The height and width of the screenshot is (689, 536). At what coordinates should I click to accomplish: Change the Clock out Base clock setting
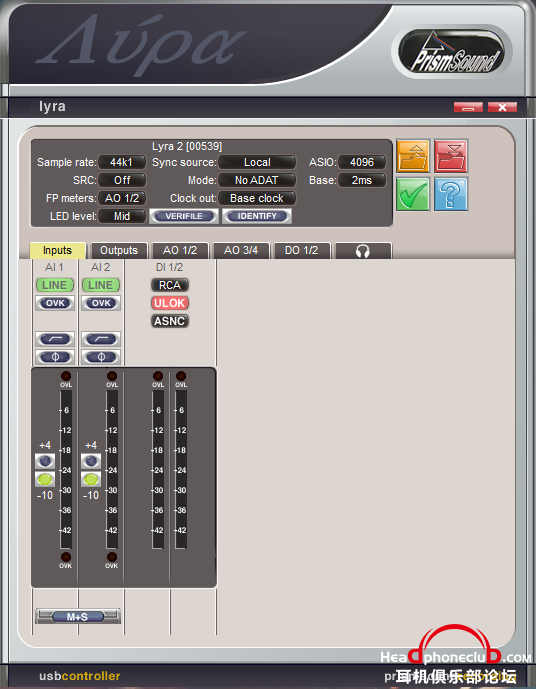pos(257,198)
